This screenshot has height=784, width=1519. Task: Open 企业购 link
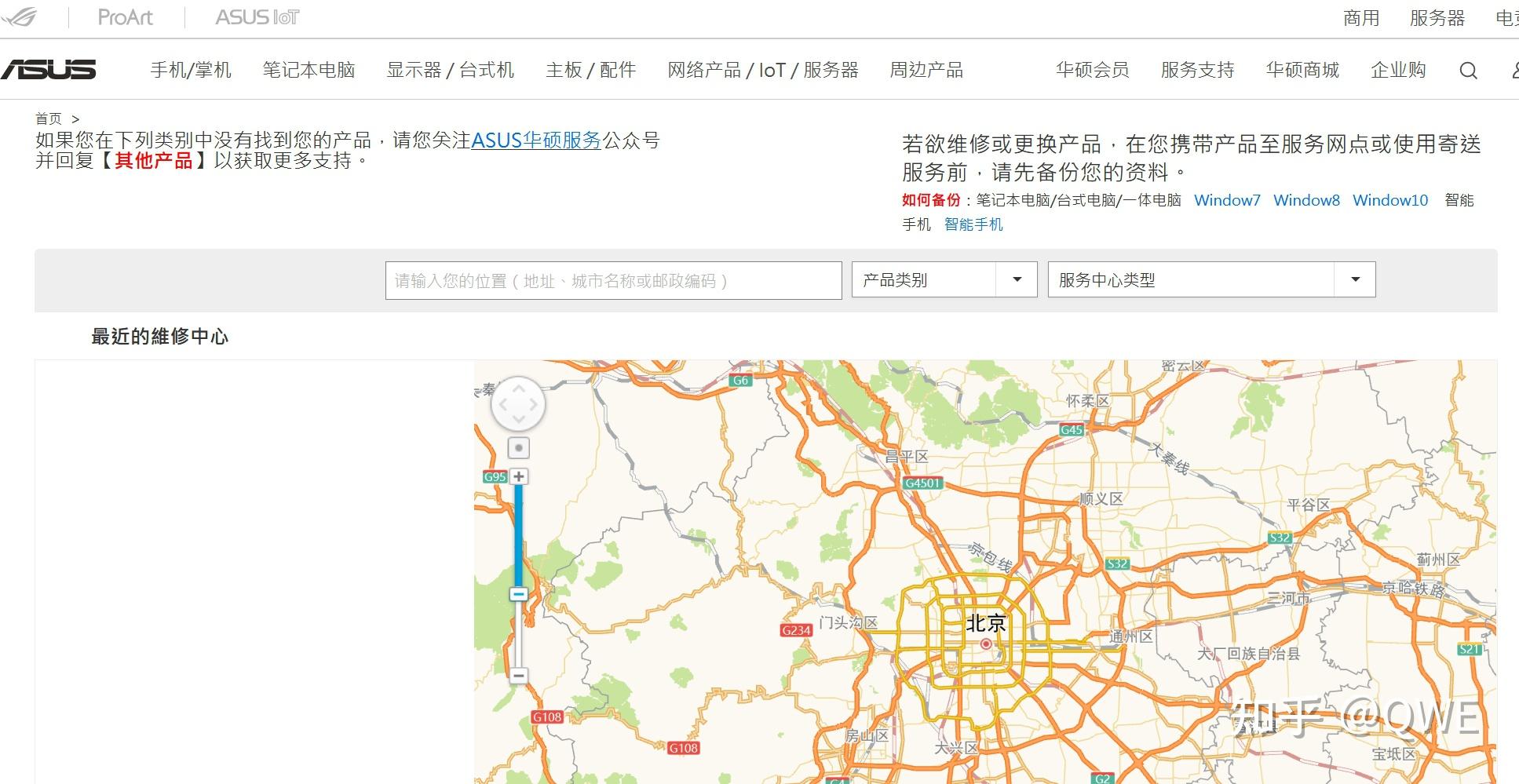tap(1398, 70)
